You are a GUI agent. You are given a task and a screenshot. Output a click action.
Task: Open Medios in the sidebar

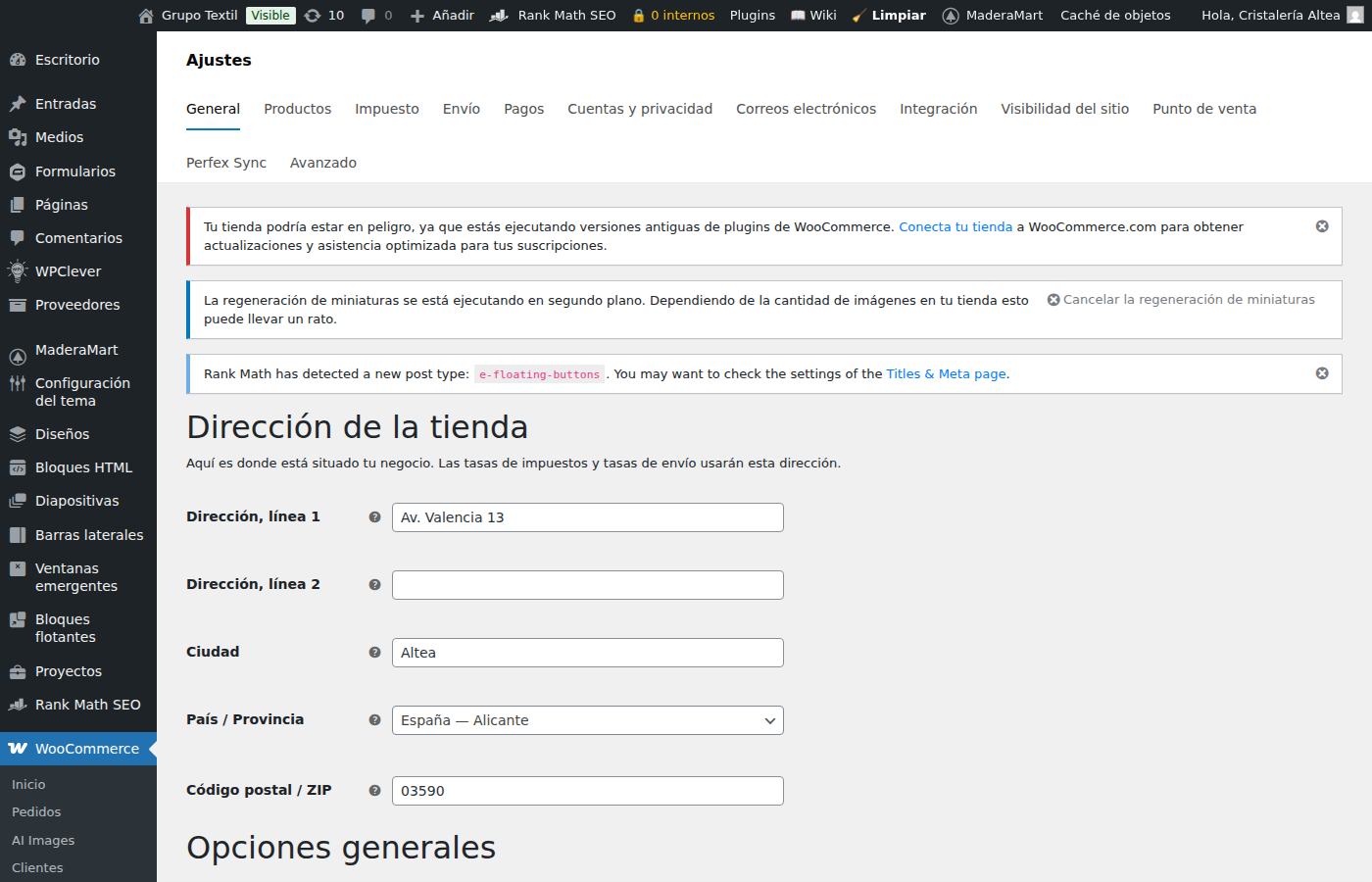click(x=59, y=137)
